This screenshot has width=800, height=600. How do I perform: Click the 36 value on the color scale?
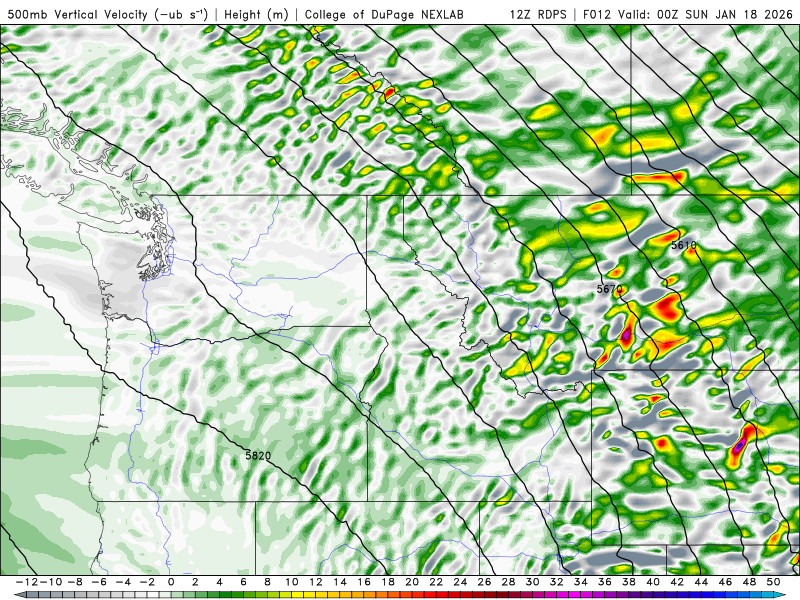(605, 582)
